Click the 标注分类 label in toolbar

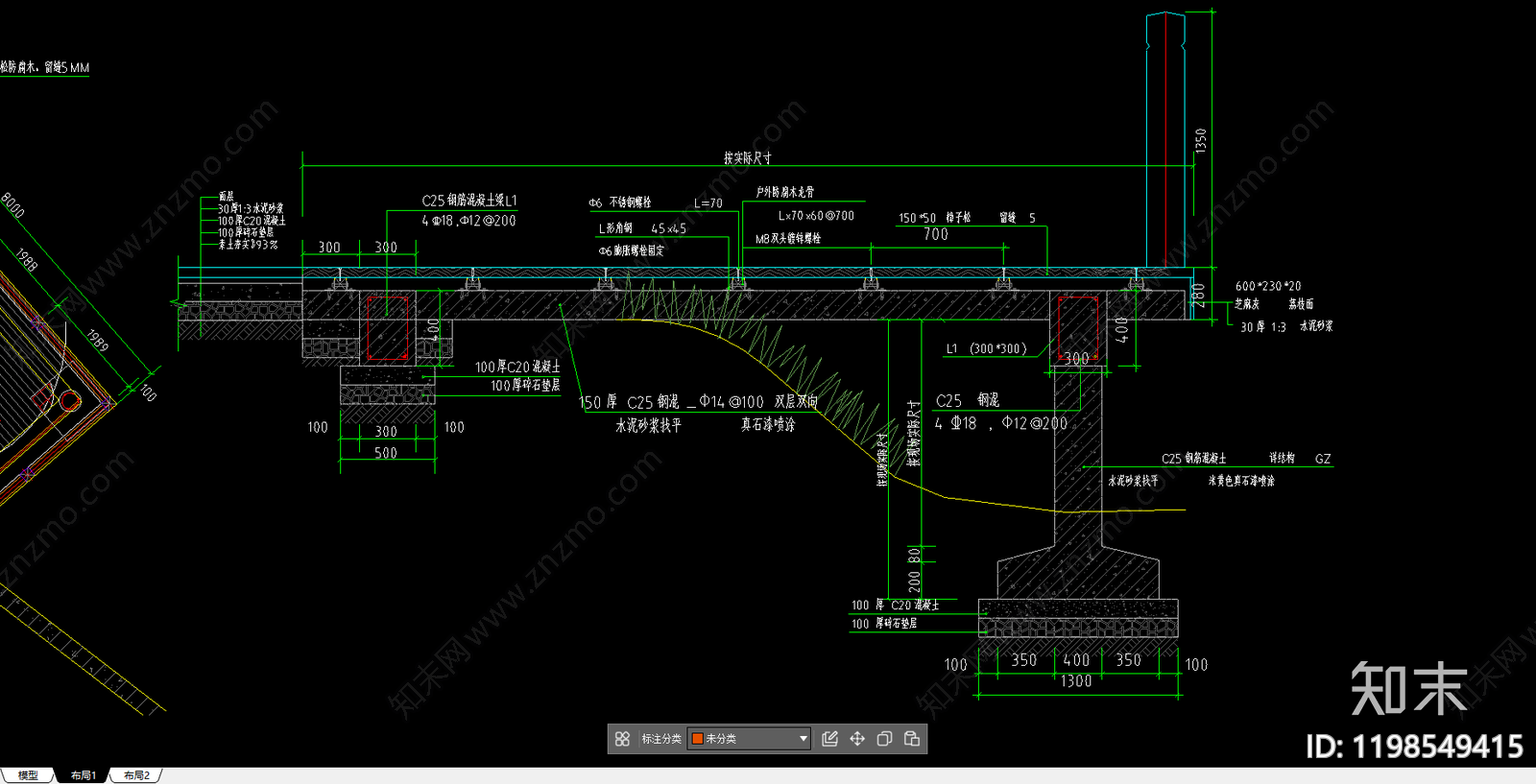[x=661, y=739]
